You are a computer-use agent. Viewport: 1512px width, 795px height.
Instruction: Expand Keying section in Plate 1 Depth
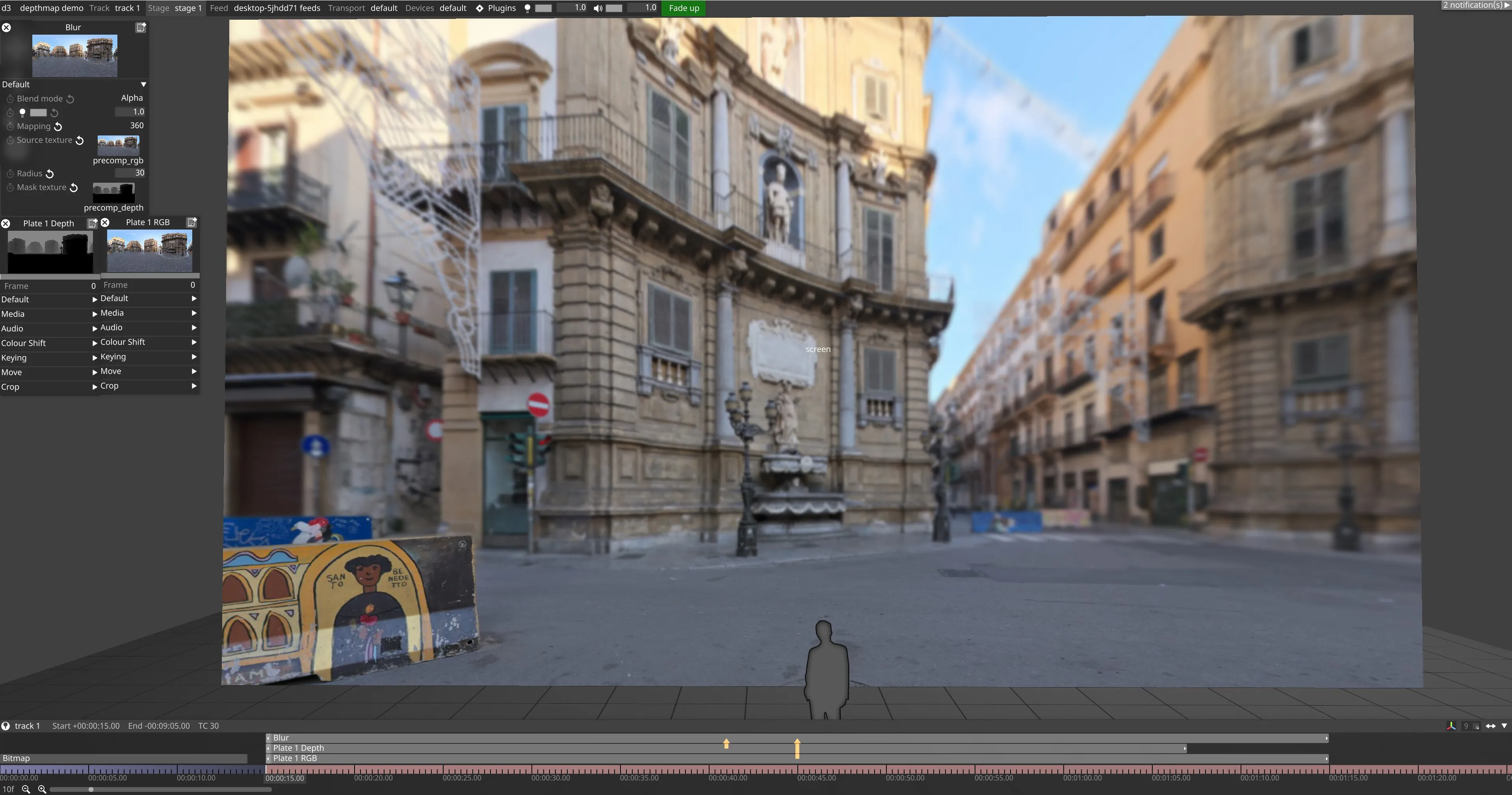click(x=95, y=358)
